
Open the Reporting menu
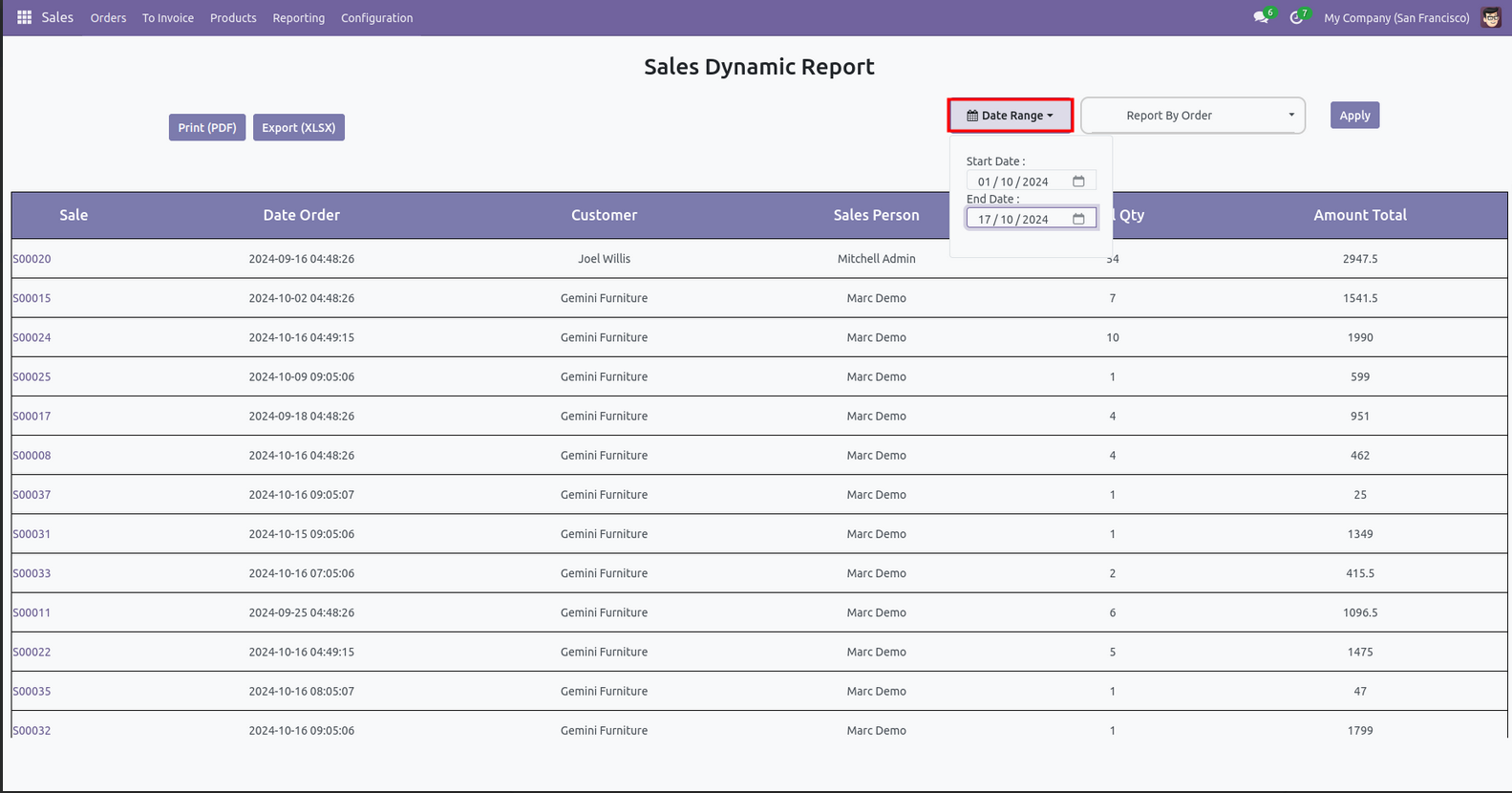[x=298, y=18]
